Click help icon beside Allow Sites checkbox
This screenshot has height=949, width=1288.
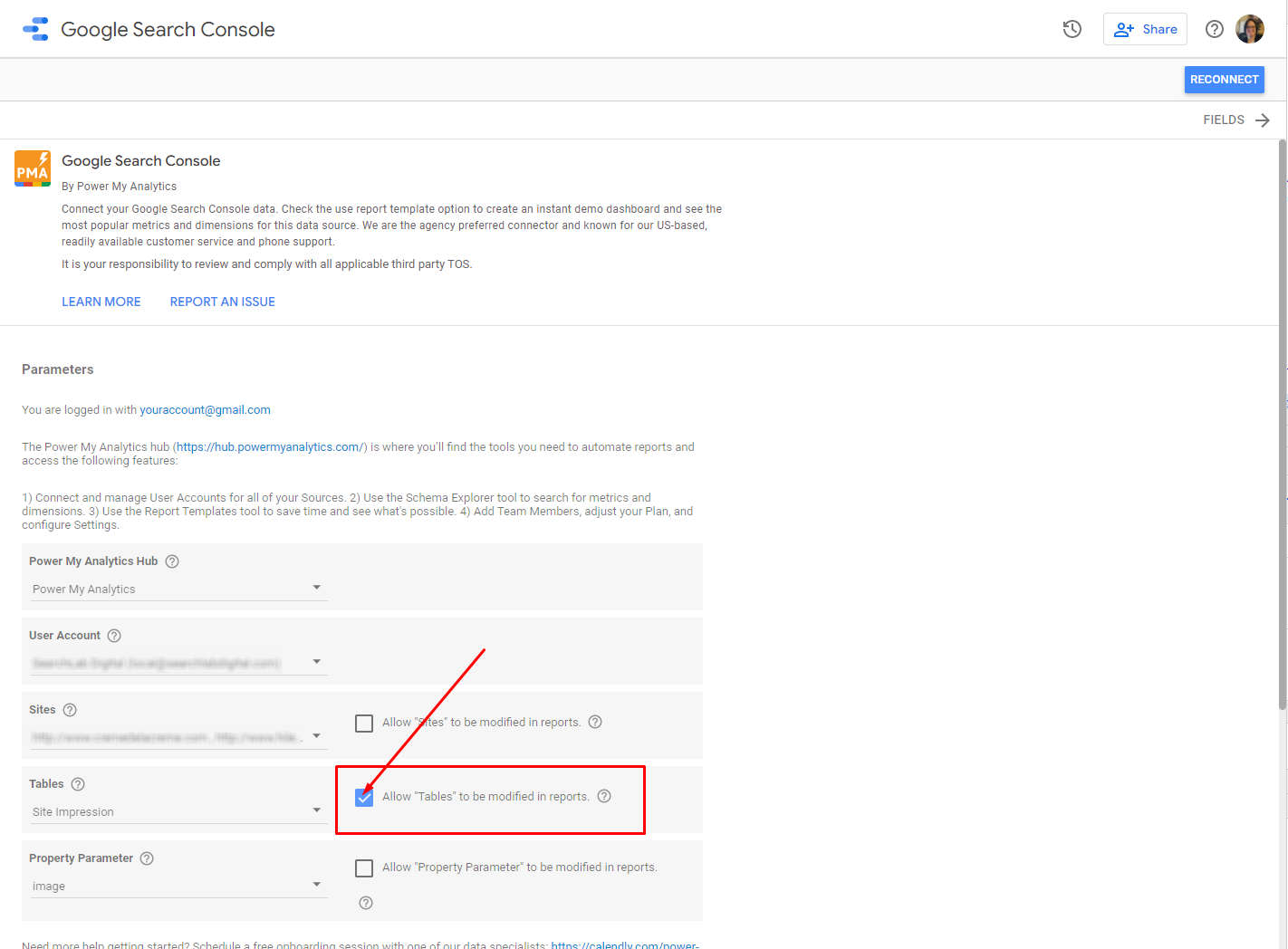click(x=595, y=722)
